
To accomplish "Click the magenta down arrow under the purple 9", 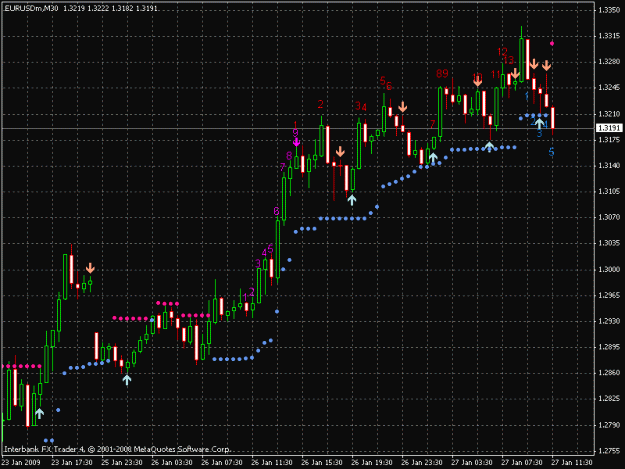I will [x=296, y=142].
